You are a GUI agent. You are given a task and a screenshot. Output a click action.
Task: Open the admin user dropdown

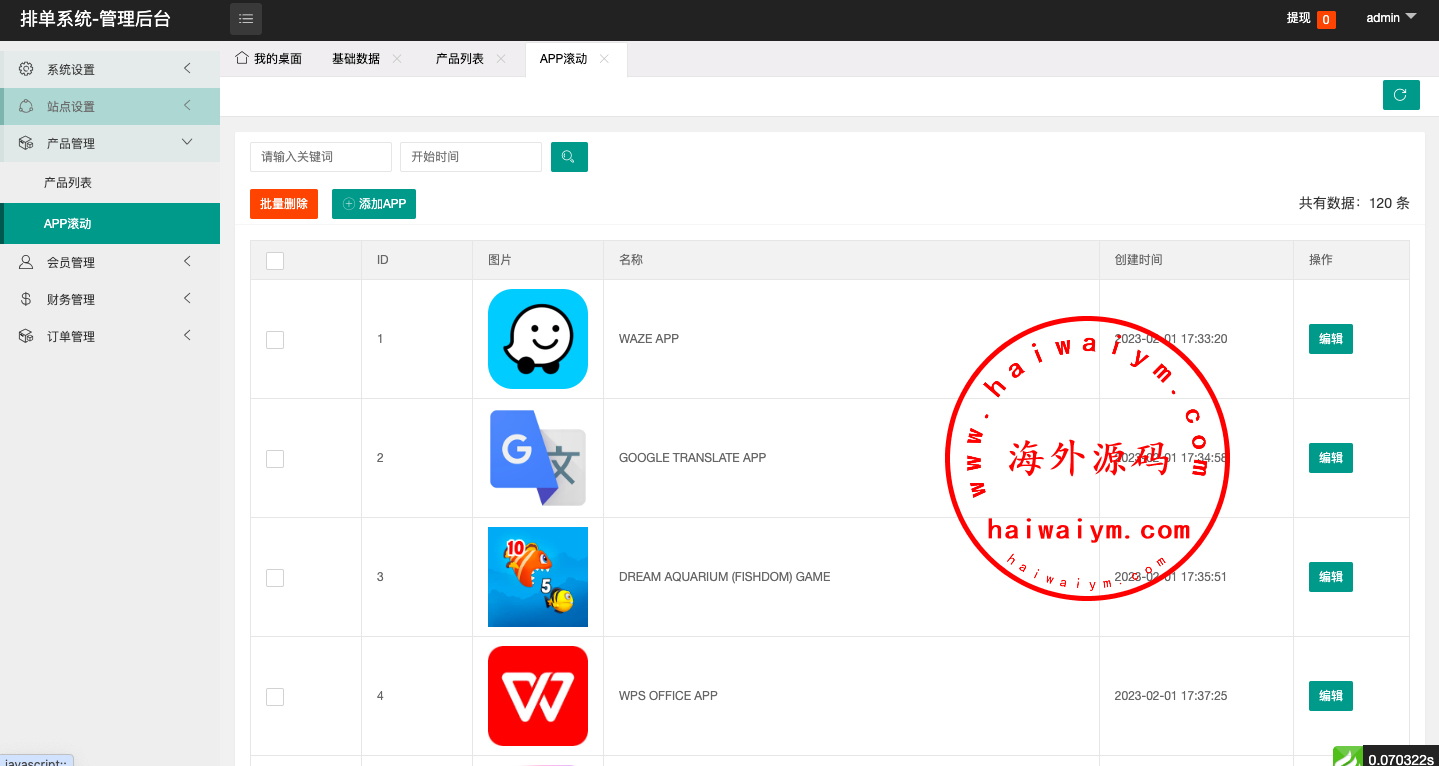[x=1391, y=18]
